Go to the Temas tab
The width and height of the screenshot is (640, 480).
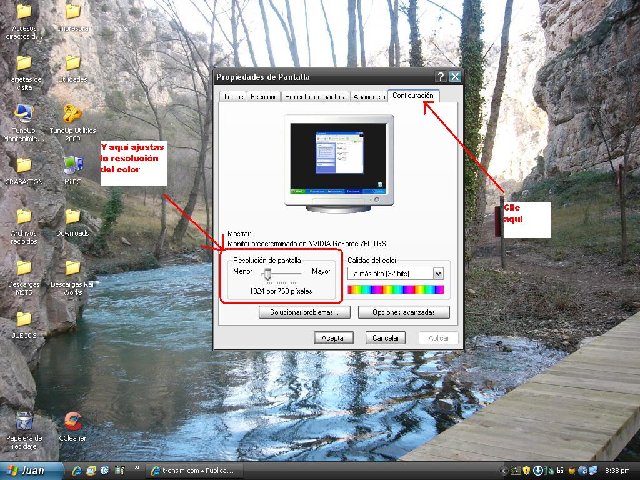coord(233,97)
